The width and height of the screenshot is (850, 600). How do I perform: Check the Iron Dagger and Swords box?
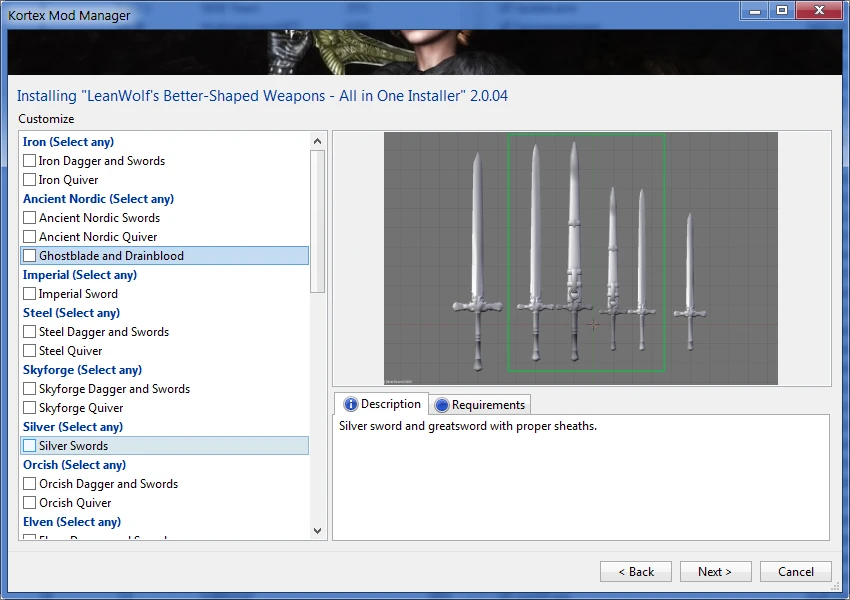point(30,161)
